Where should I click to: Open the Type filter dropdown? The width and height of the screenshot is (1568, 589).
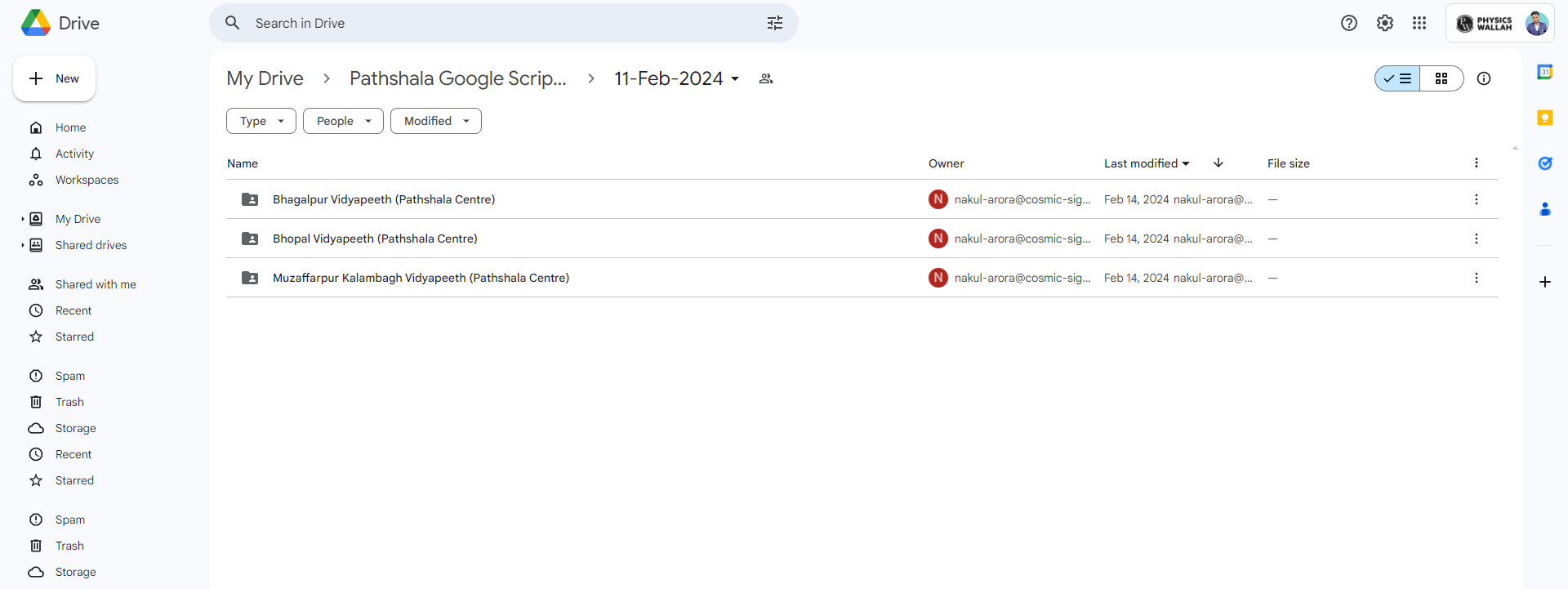[261, 121]
